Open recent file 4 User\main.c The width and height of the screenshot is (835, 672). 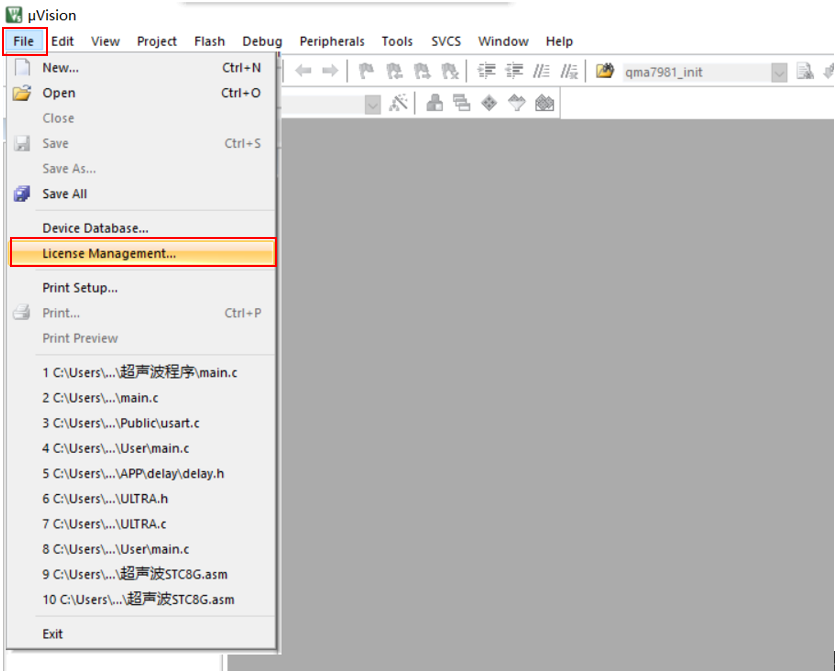click(142, 448)
